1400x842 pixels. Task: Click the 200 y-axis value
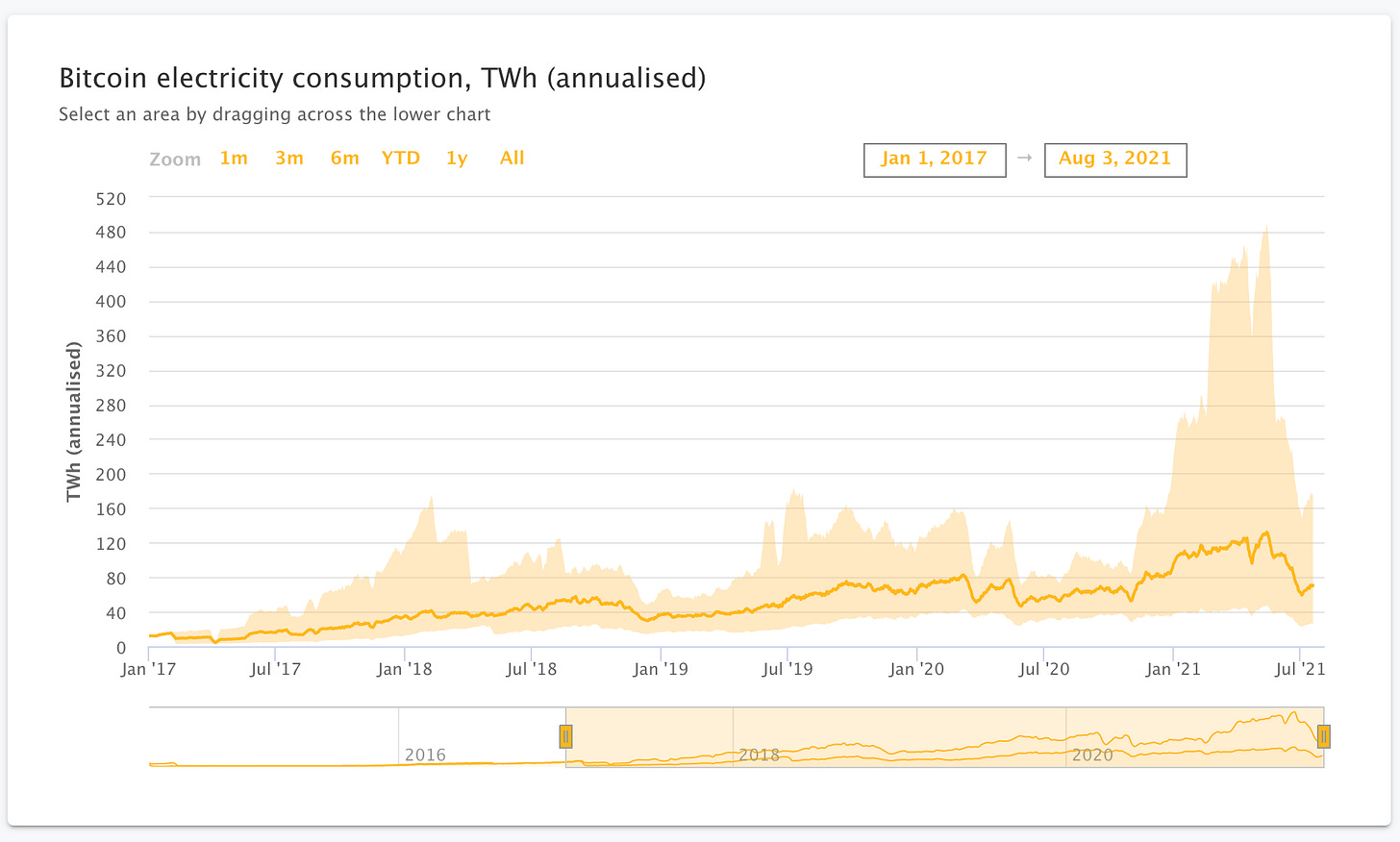click(x=111, y=475)
